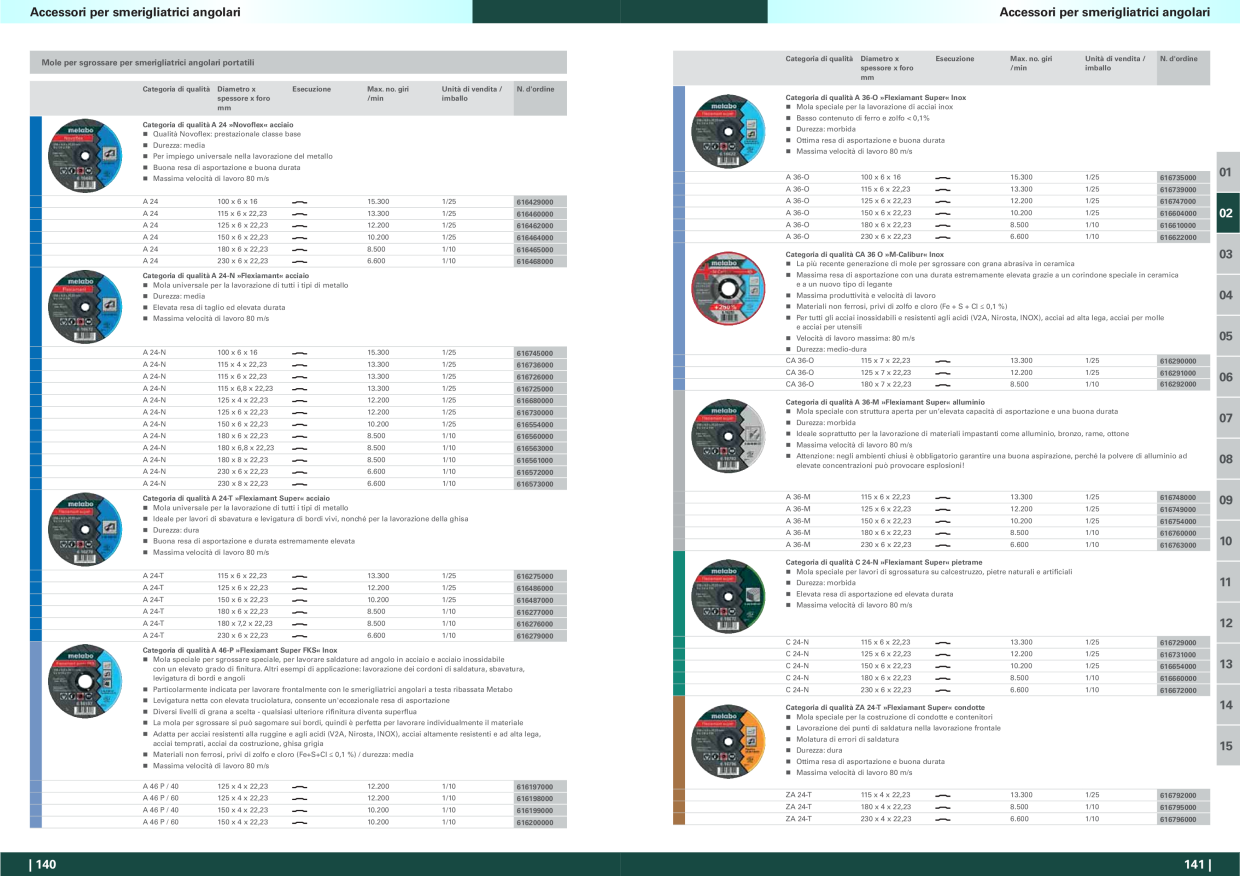1240x876 pixels.
Task: Click the right Max. no. giri column header
Action: (x=1031, y=63)
